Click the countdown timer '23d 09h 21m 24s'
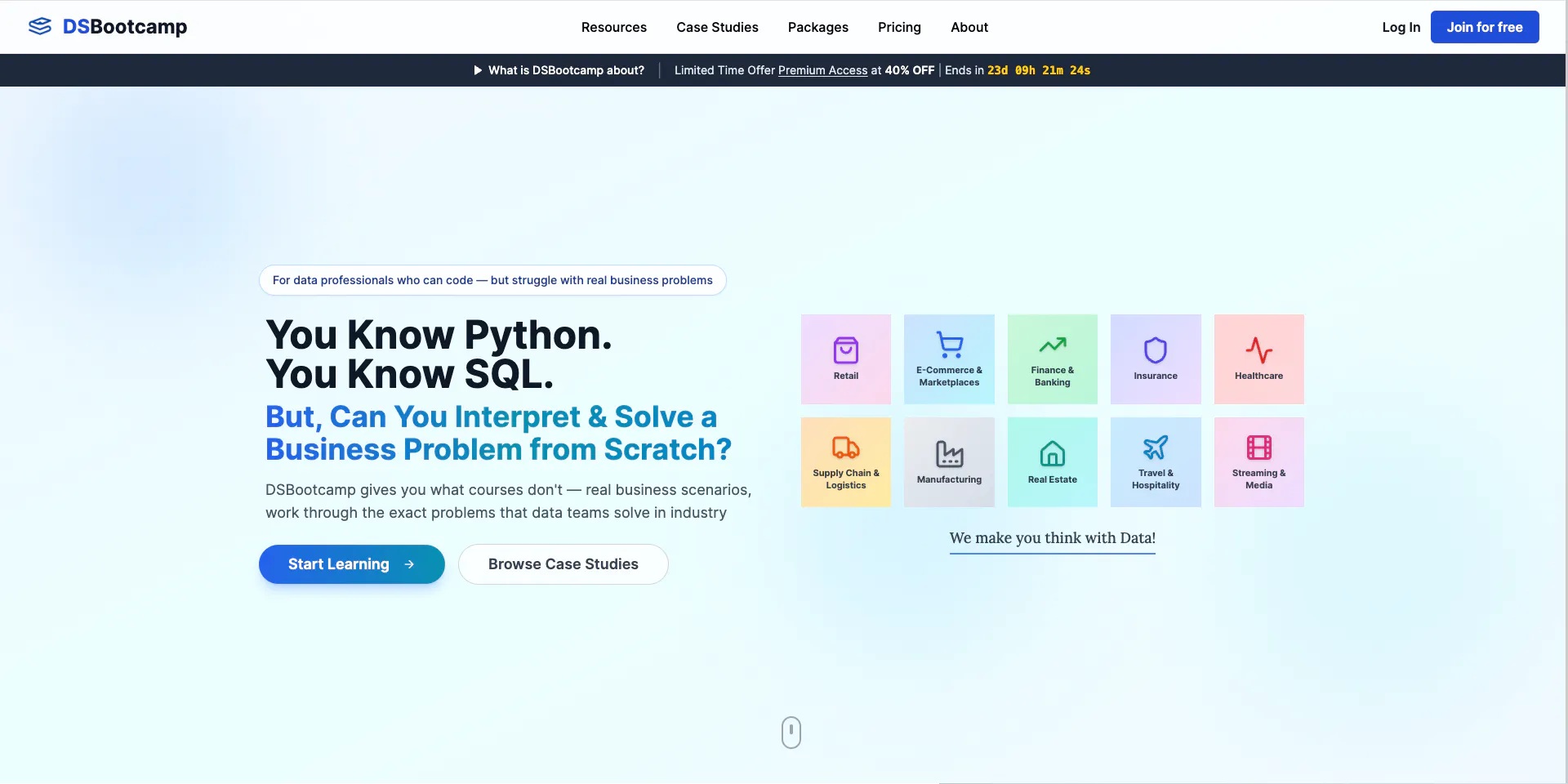Viewport: 1568px width, 784px height. pyautogui.click(x=1039, y=70)
